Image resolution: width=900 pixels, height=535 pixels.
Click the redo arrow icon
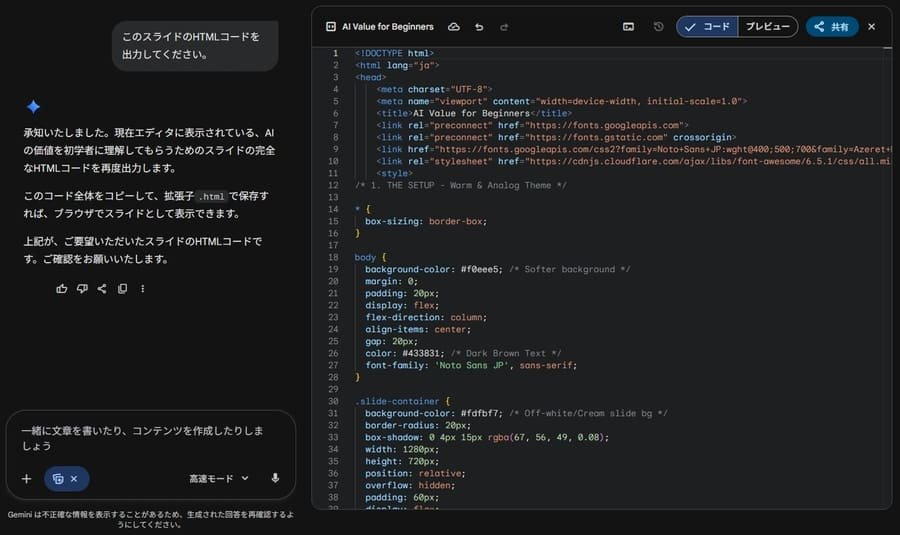click(x=504, y=27)
